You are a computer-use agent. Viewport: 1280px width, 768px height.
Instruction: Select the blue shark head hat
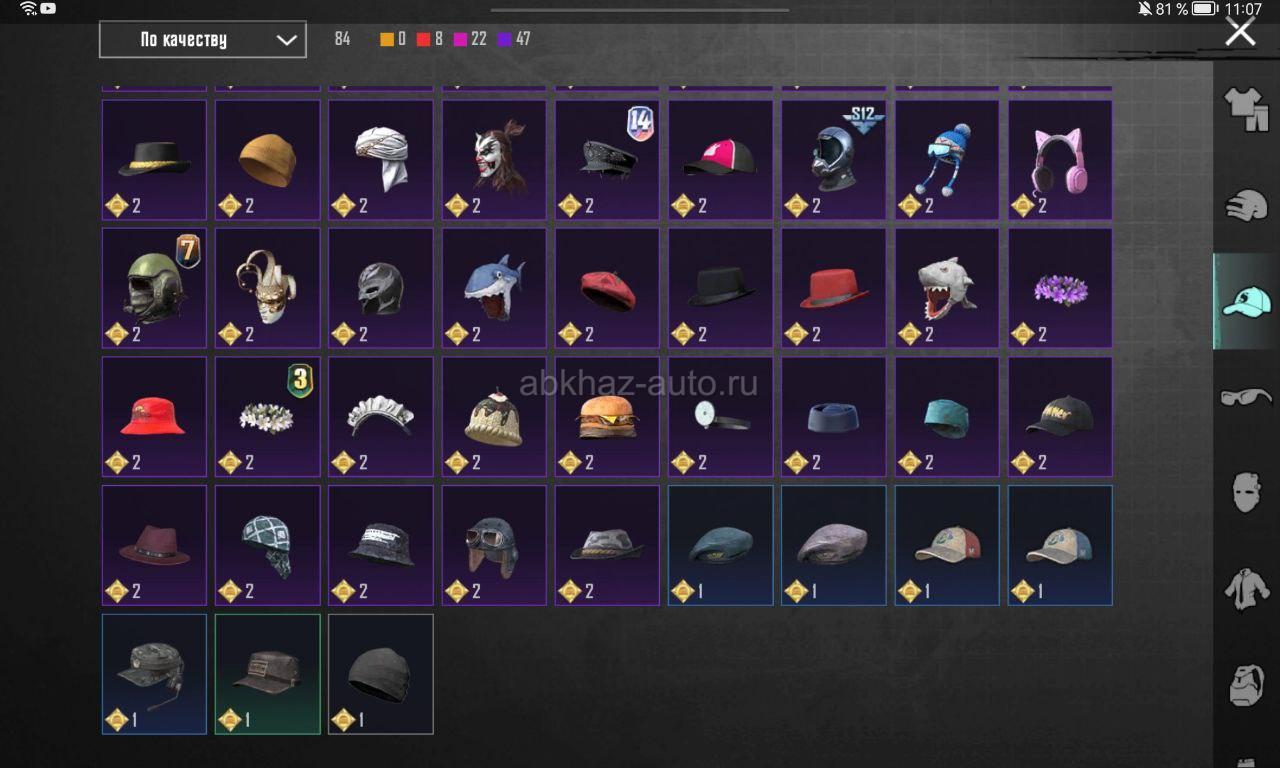pyautogui.click(x=494, y=288)
